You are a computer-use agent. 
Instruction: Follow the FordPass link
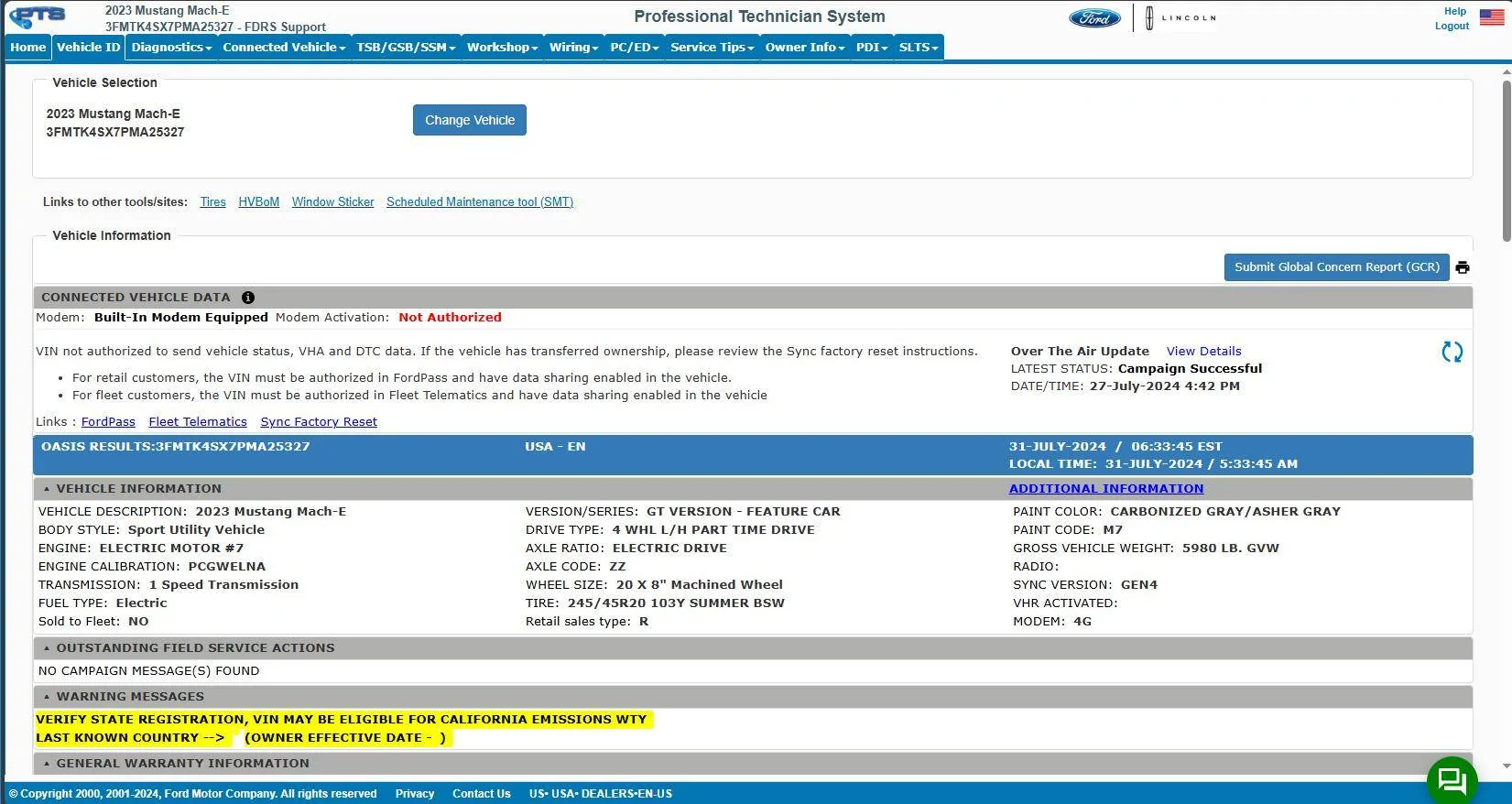click(108, 422)
